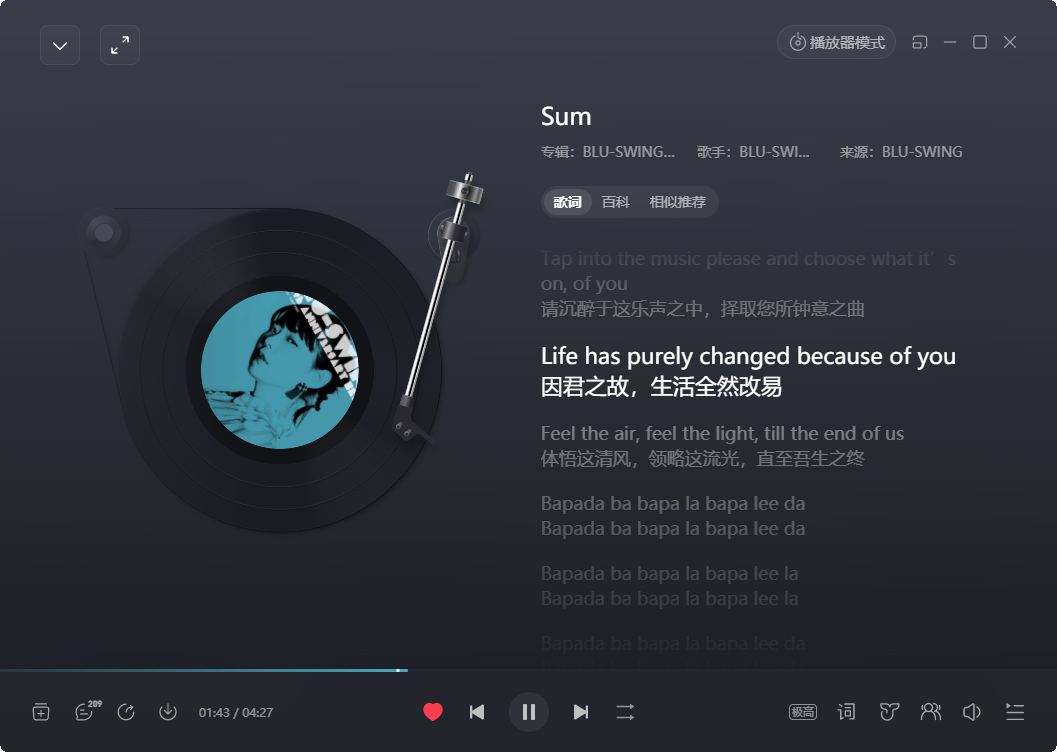Screen dimensions: 1057x752
Task: Open mini mode window icon
Action: [x=919, y=42]
